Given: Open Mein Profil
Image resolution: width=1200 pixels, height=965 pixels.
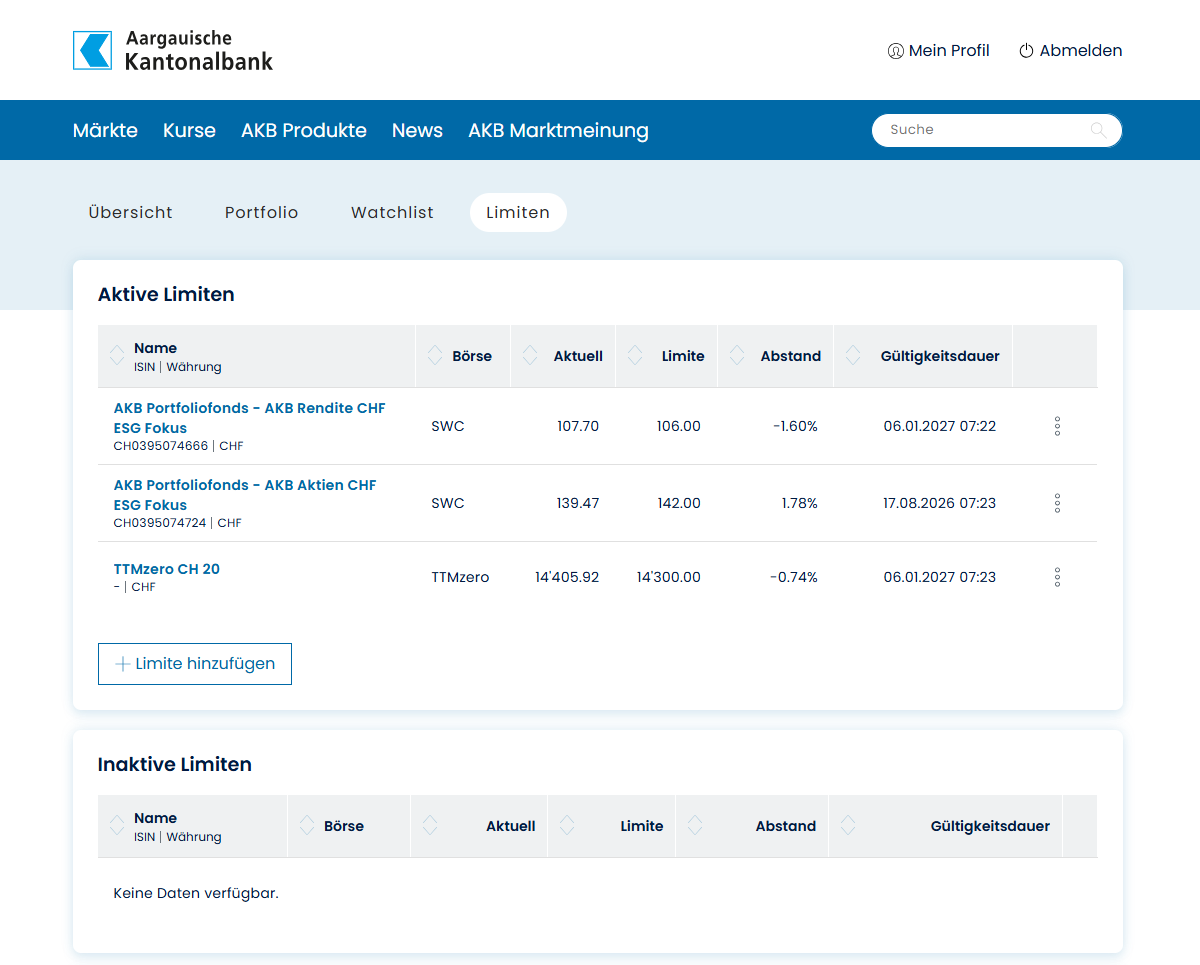Looking at the screenshot, I should (x=939, y=50).
